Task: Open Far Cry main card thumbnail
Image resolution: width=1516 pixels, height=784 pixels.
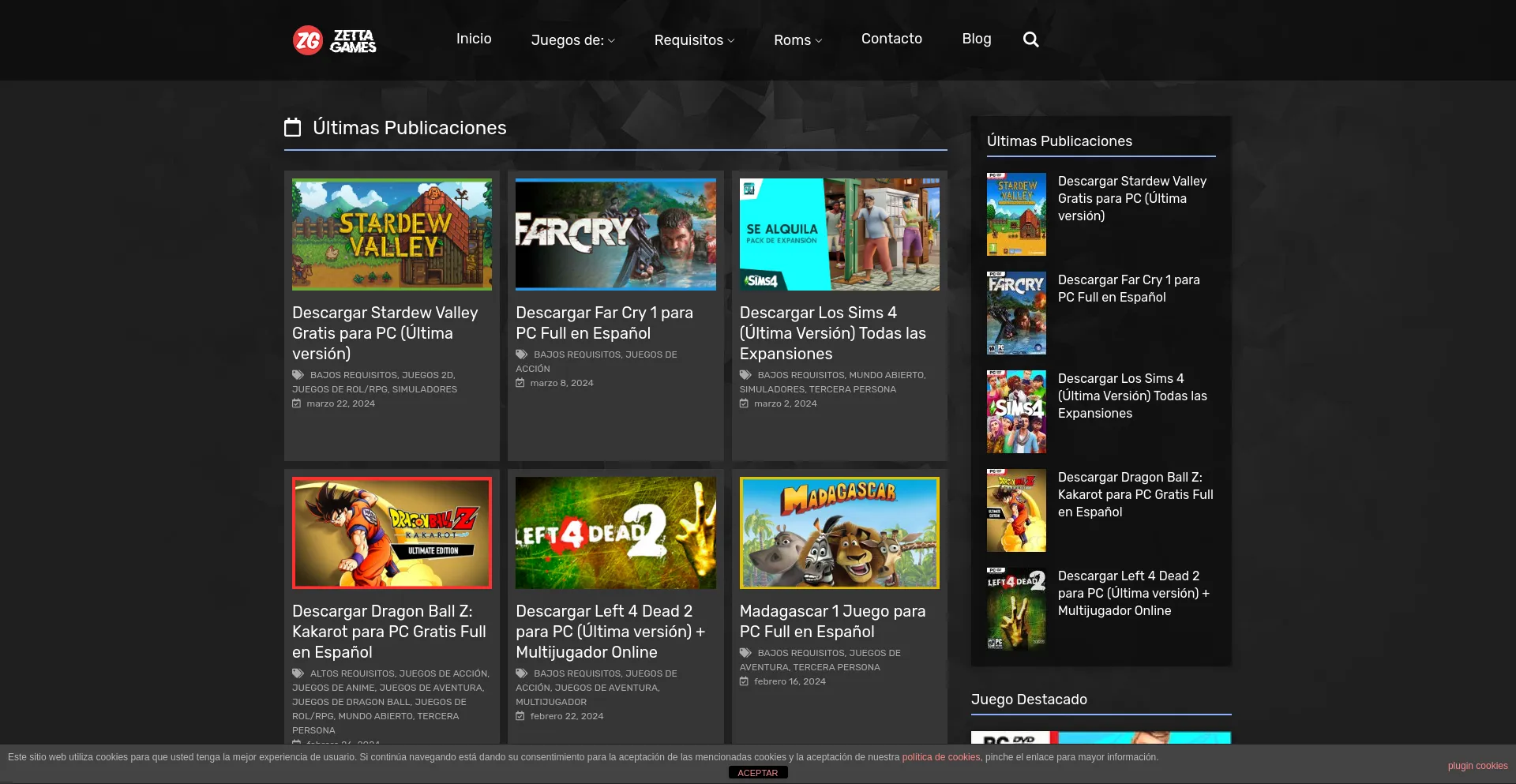Action: click(x=616, y=234)
